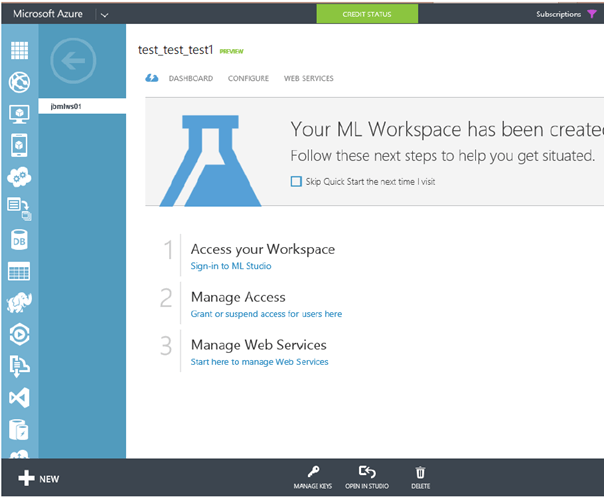Switch to the Configure tab
This screenshot has height=499, width=604.
tap(248, 79)
